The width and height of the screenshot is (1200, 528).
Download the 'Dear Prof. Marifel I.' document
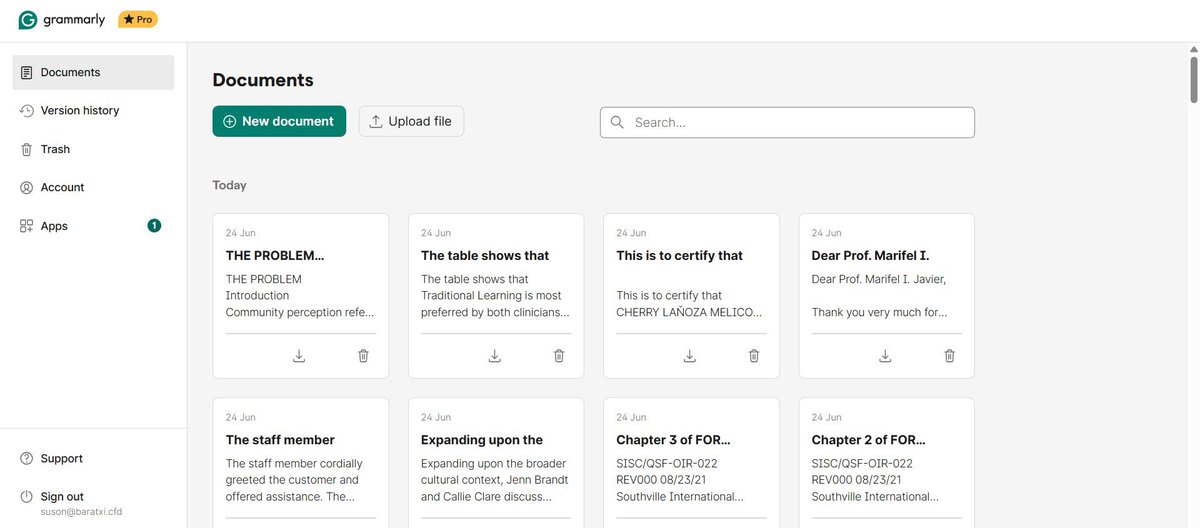click(x=885, y=356)
